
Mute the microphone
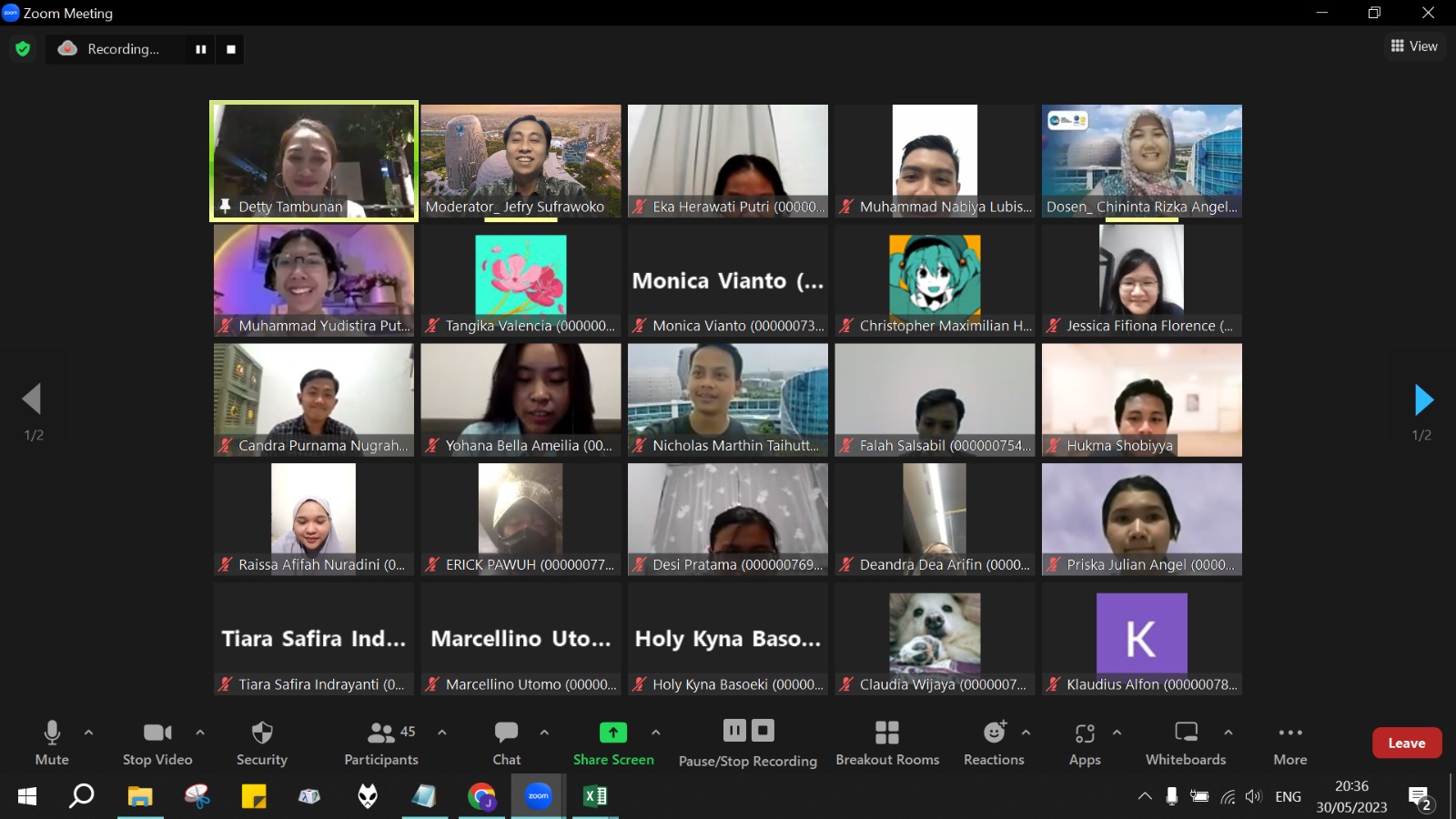52,743
